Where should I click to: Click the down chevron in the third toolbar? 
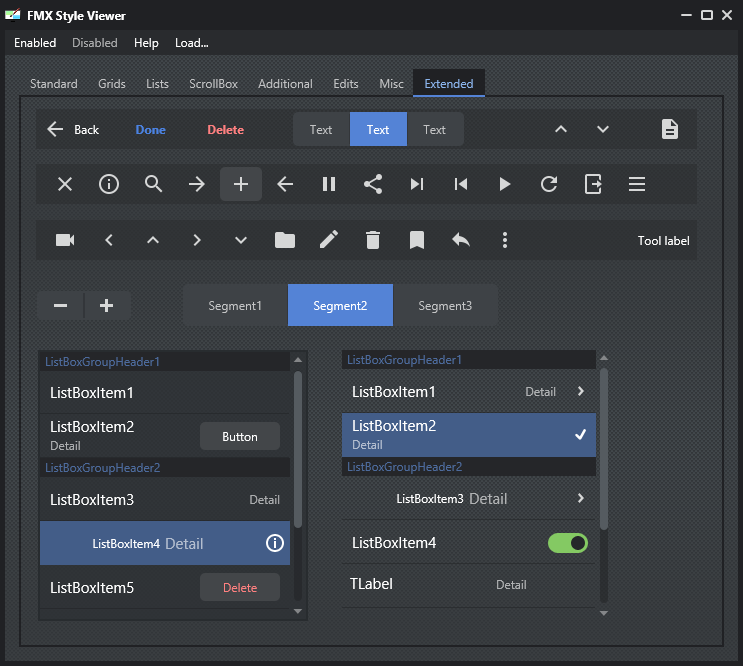point(241,240)
